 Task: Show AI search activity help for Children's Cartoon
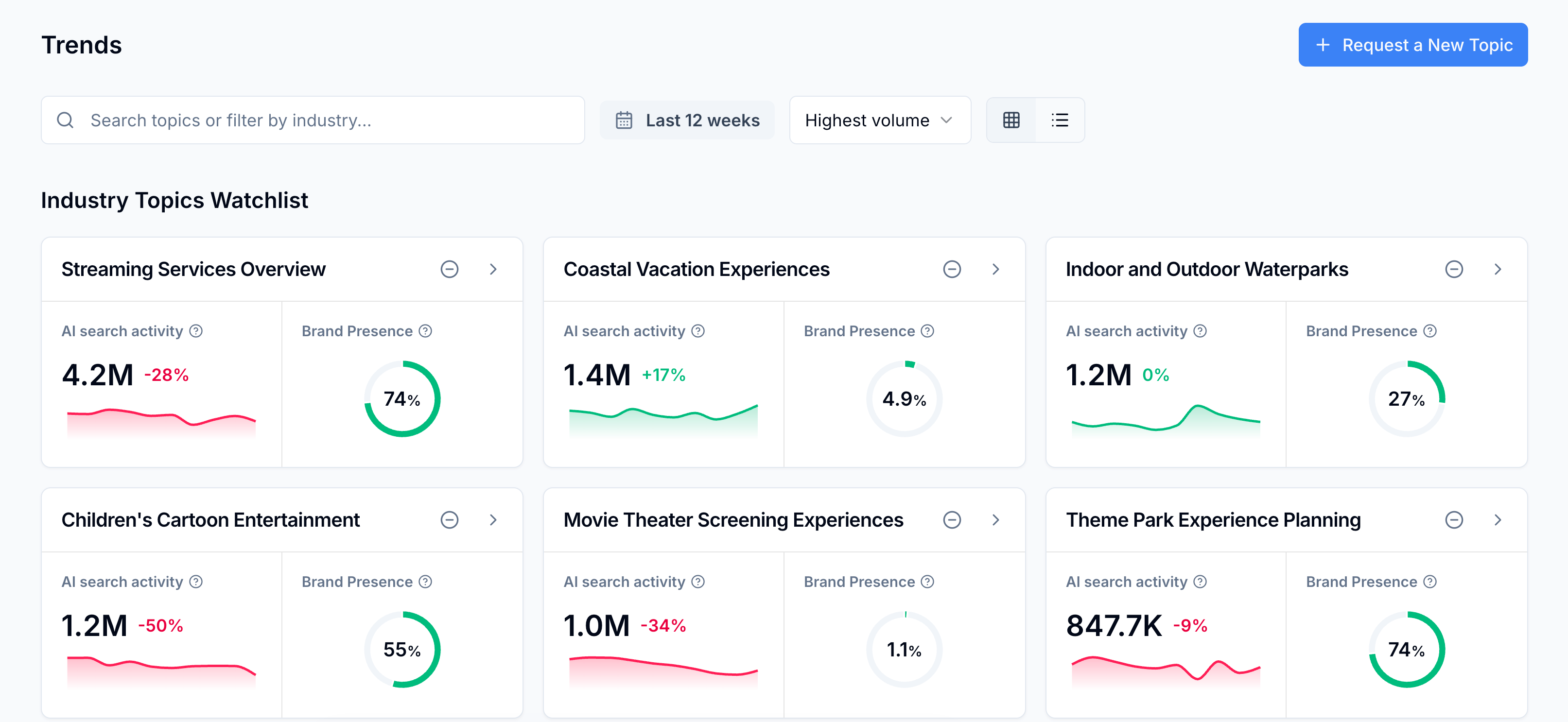196,582
